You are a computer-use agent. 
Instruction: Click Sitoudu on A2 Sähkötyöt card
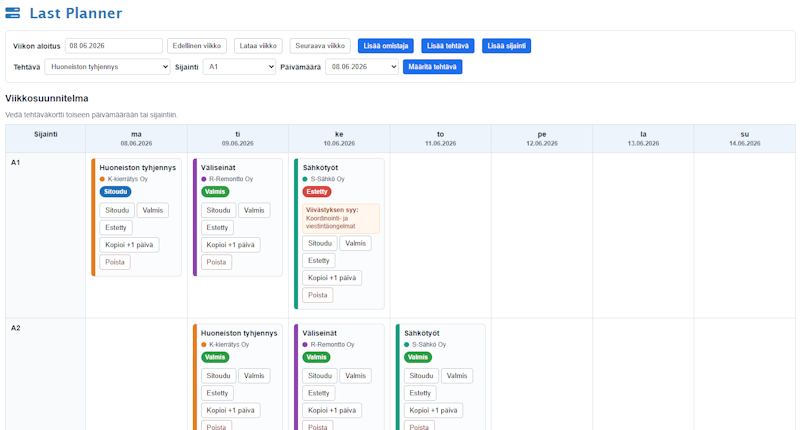click(x=421, y=376)
